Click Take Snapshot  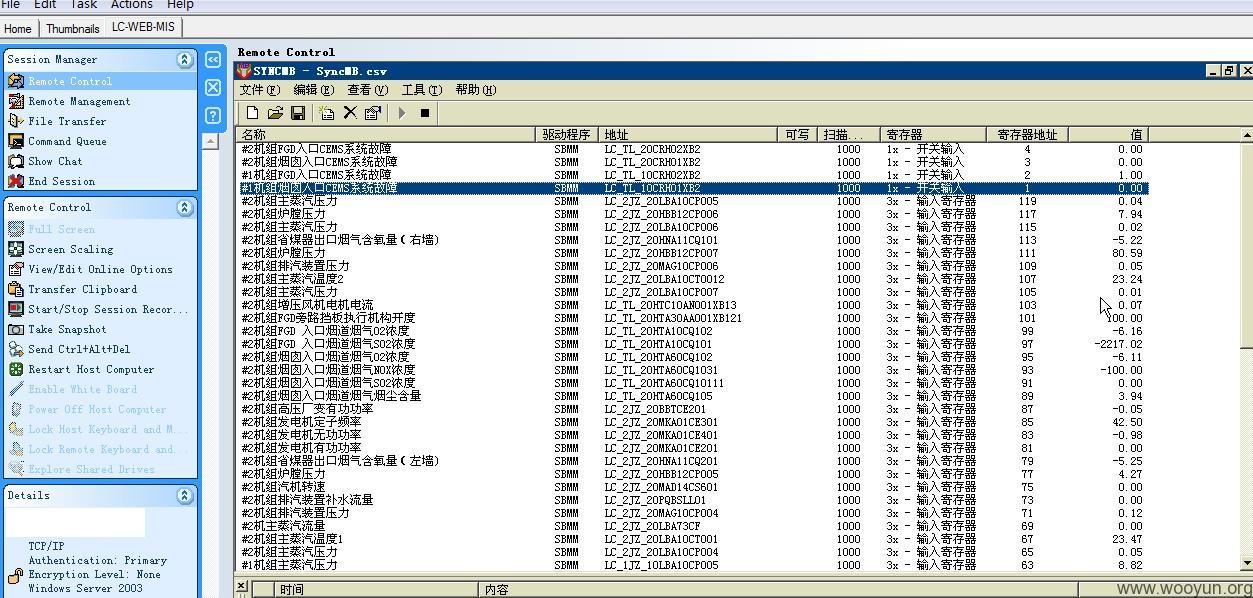tap(67, 329)
